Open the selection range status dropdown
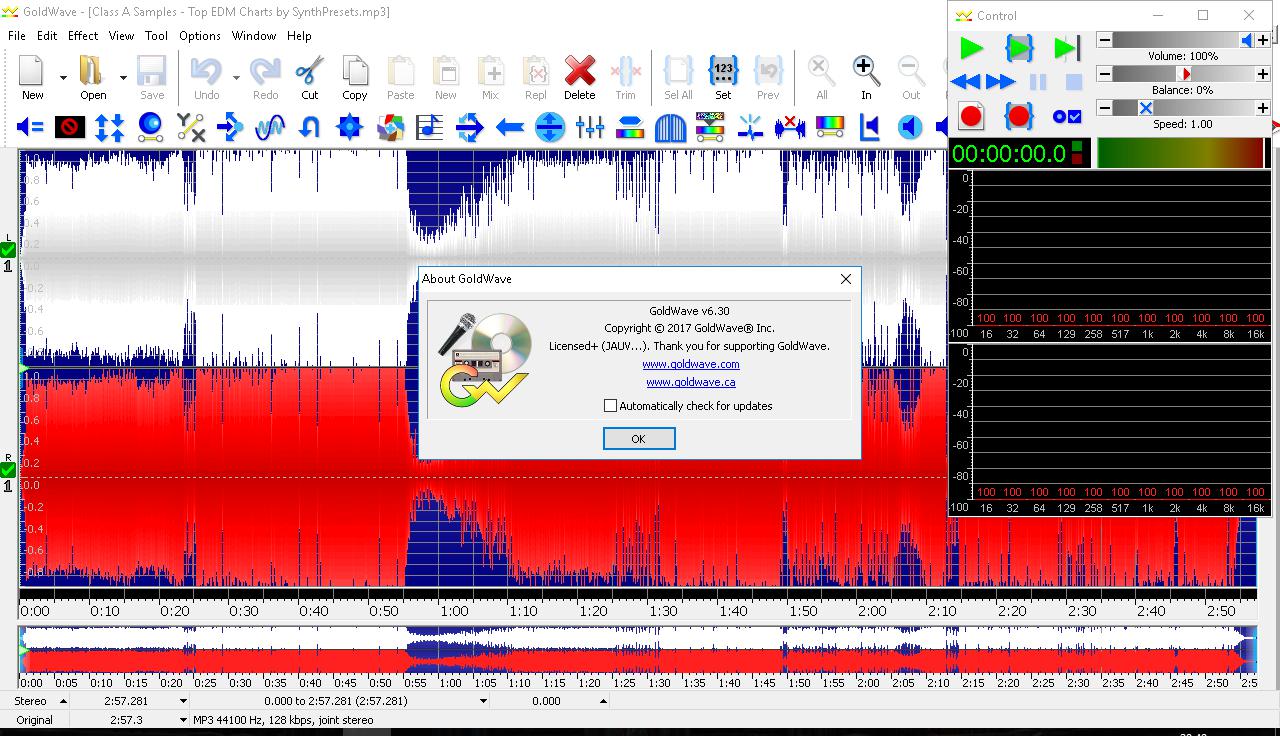 pos(483,702)
